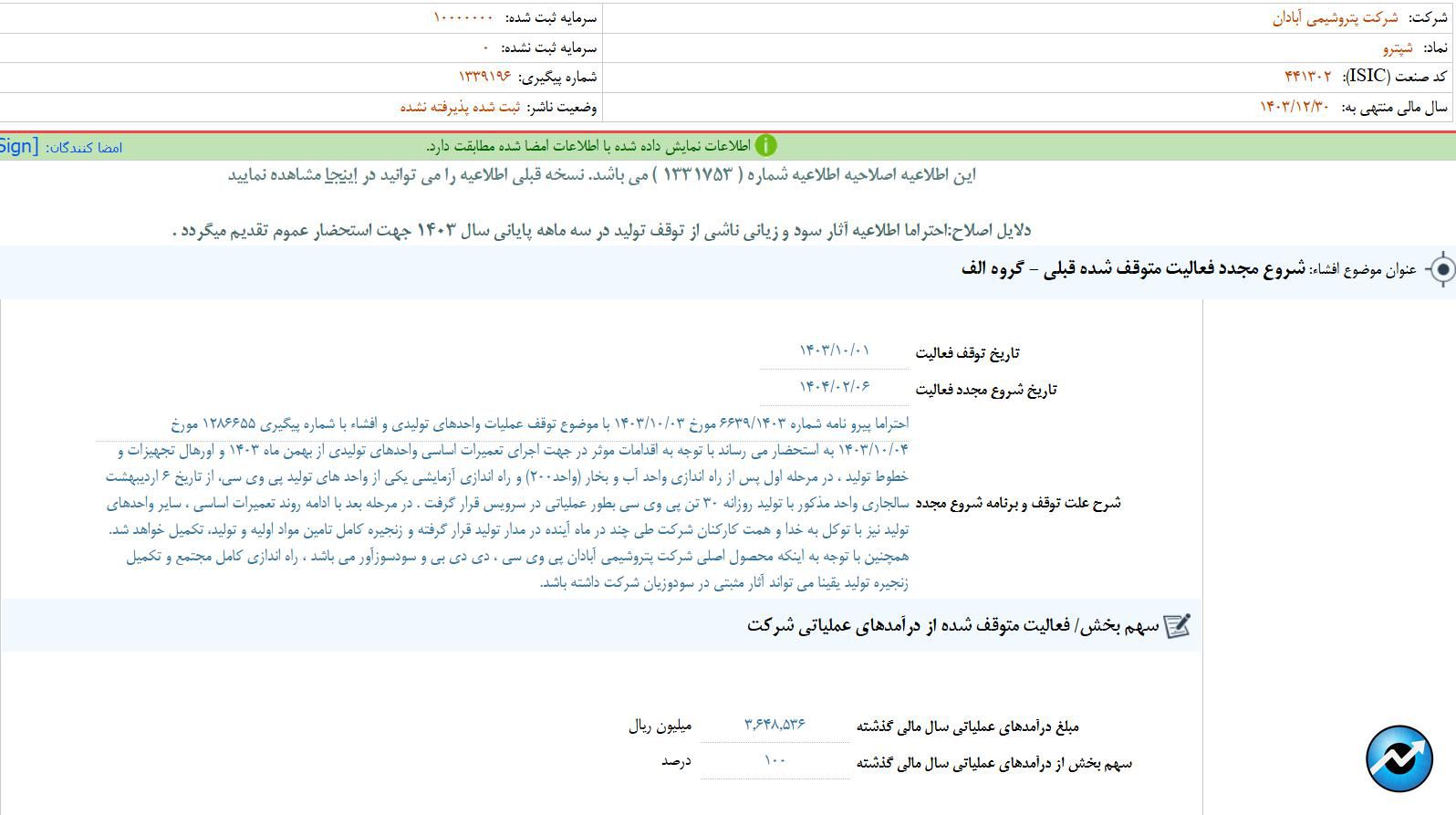Click the target icon beside عنوان موضوع افشاء

(x=1441, y=270)
